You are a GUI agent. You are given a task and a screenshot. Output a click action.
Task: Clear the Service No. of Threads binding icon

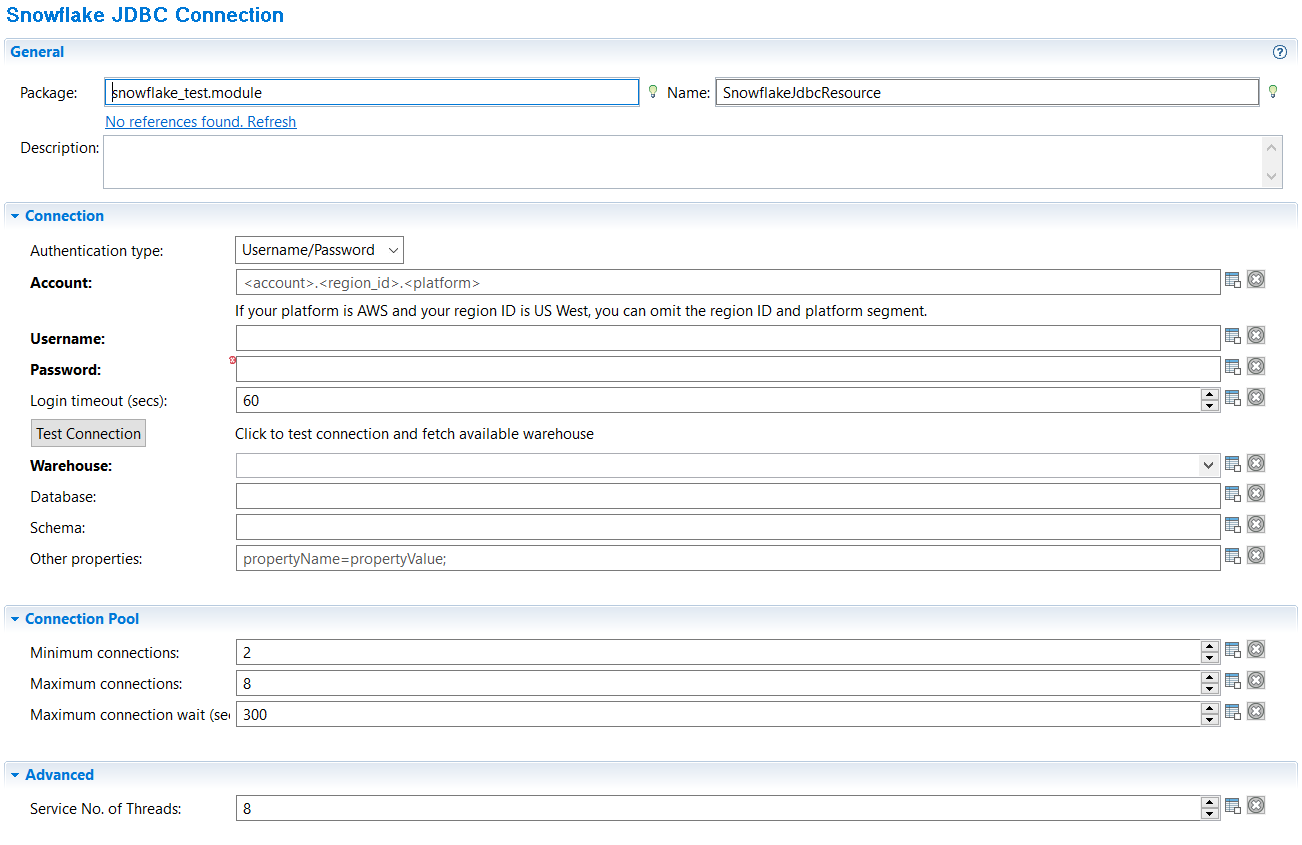click(x=1256, y=805)
